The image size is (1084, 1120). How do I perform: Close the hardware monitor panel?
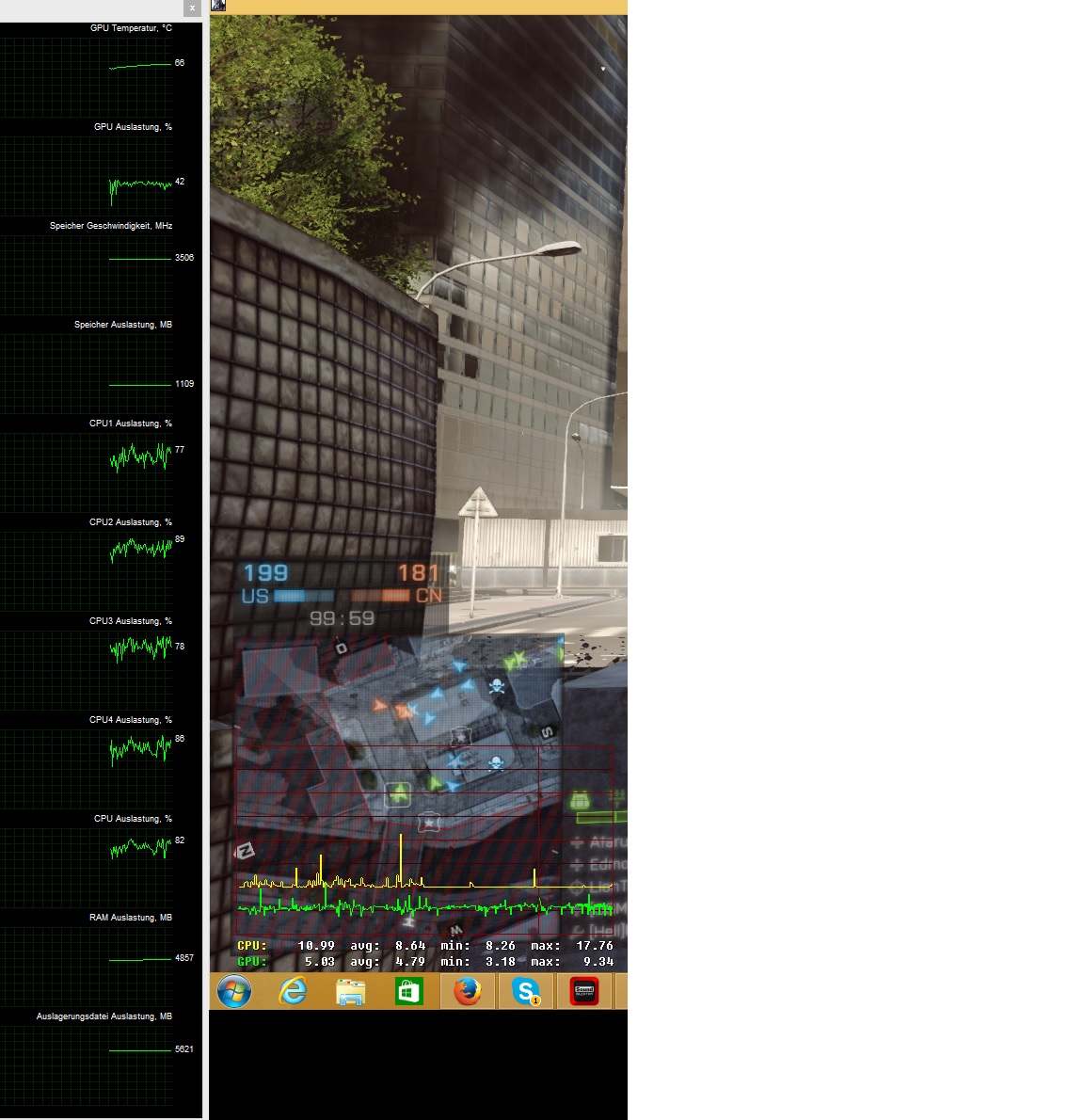(x=192, y=8)
